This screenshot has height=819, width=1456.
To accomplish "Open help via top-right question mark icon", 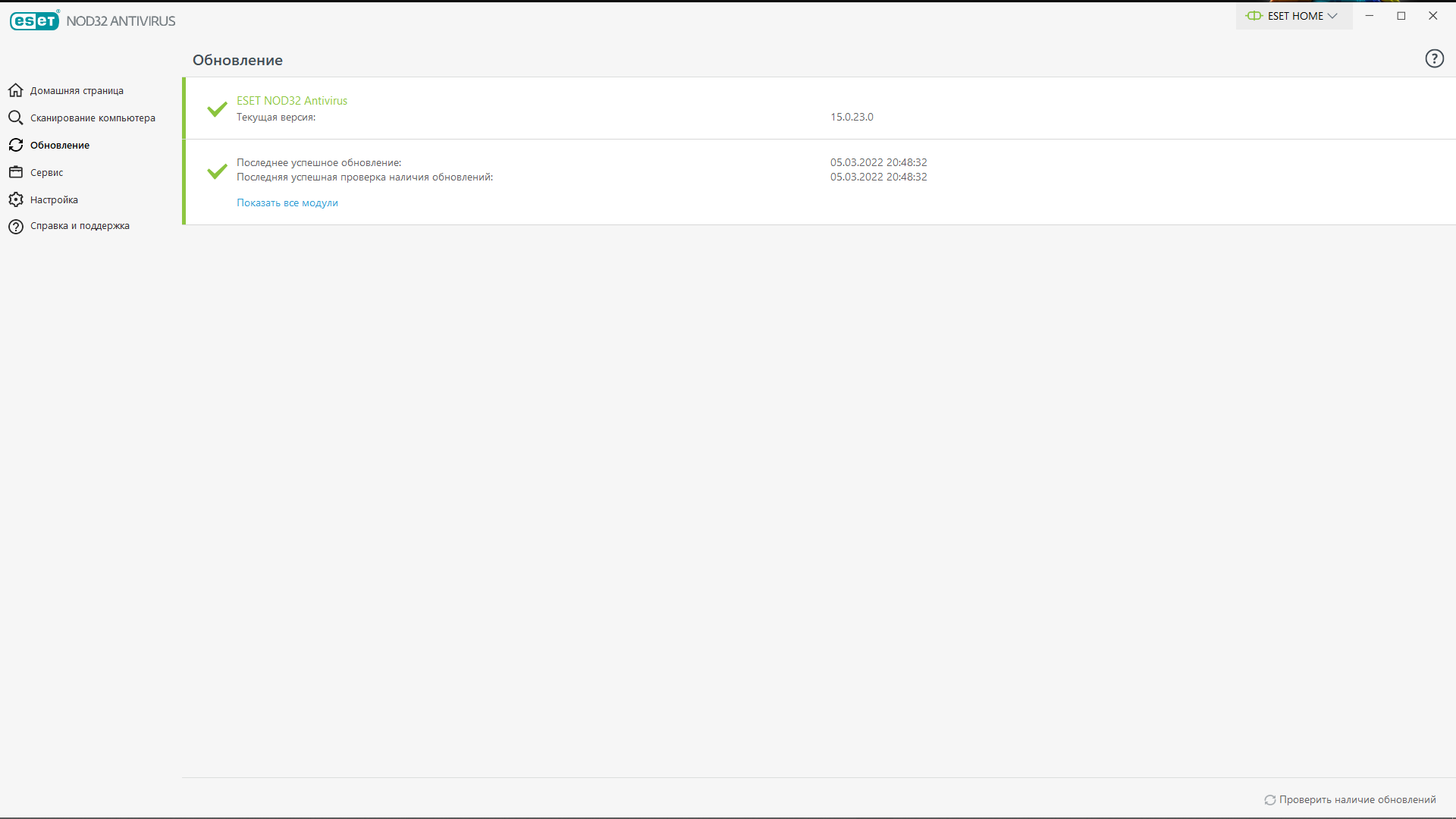I will pyautogui.click(x=1434, y=59).
